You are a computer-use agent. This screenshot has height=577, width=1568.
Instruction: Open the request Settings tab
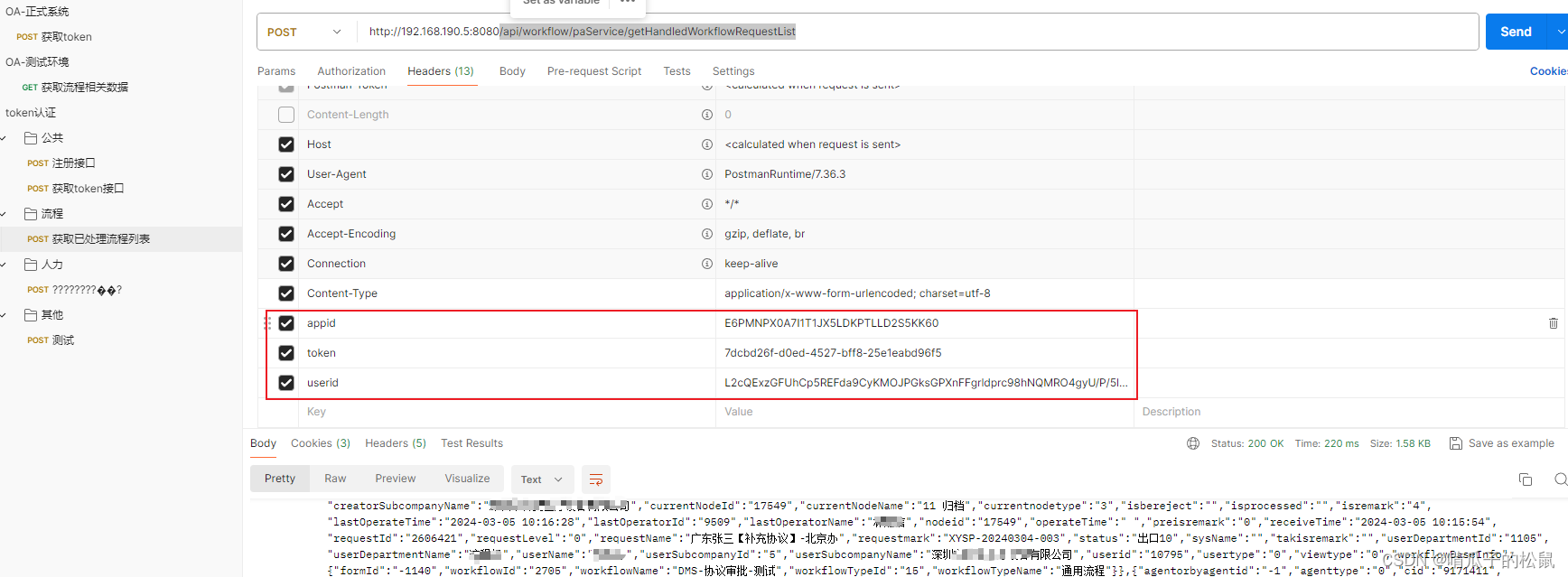733,71
